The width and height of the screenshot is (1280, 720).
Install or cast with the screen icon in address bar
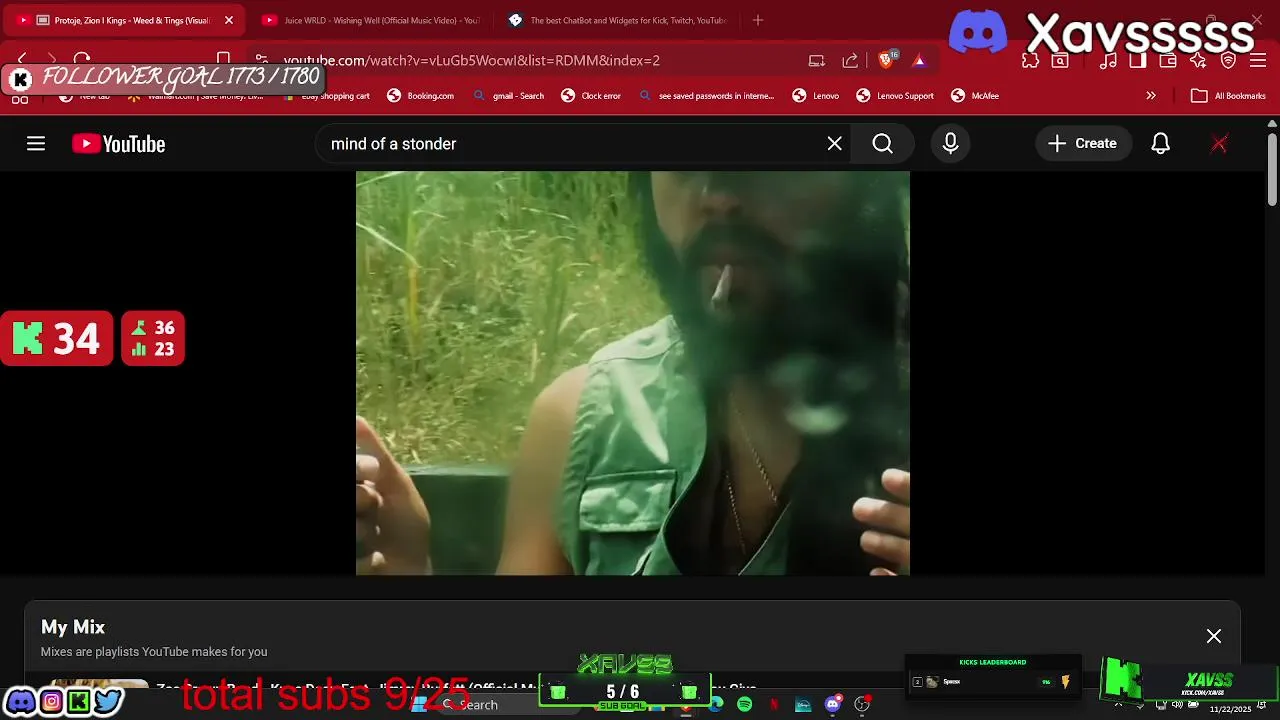817,60
